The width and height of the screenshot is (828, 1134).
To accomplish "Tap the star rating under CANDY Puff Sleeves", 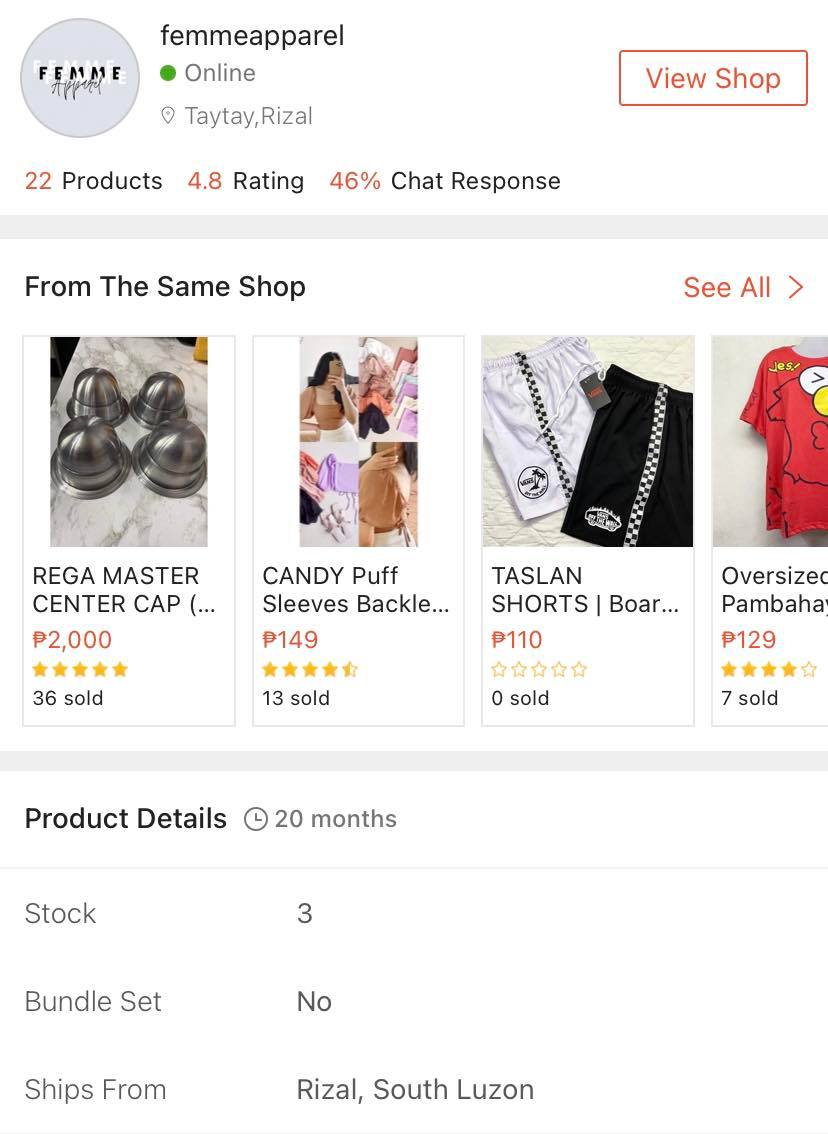I will click(310, 669).
